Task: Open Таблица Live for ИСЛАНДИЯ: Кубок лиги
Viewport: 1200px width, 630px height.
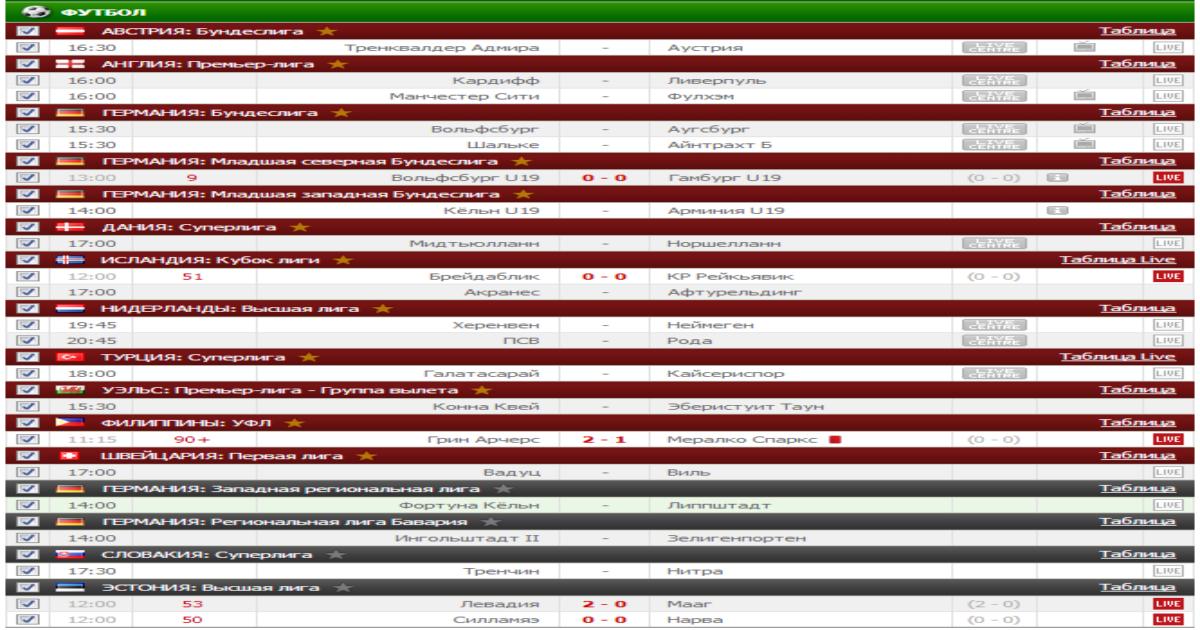Action: 1118,260
